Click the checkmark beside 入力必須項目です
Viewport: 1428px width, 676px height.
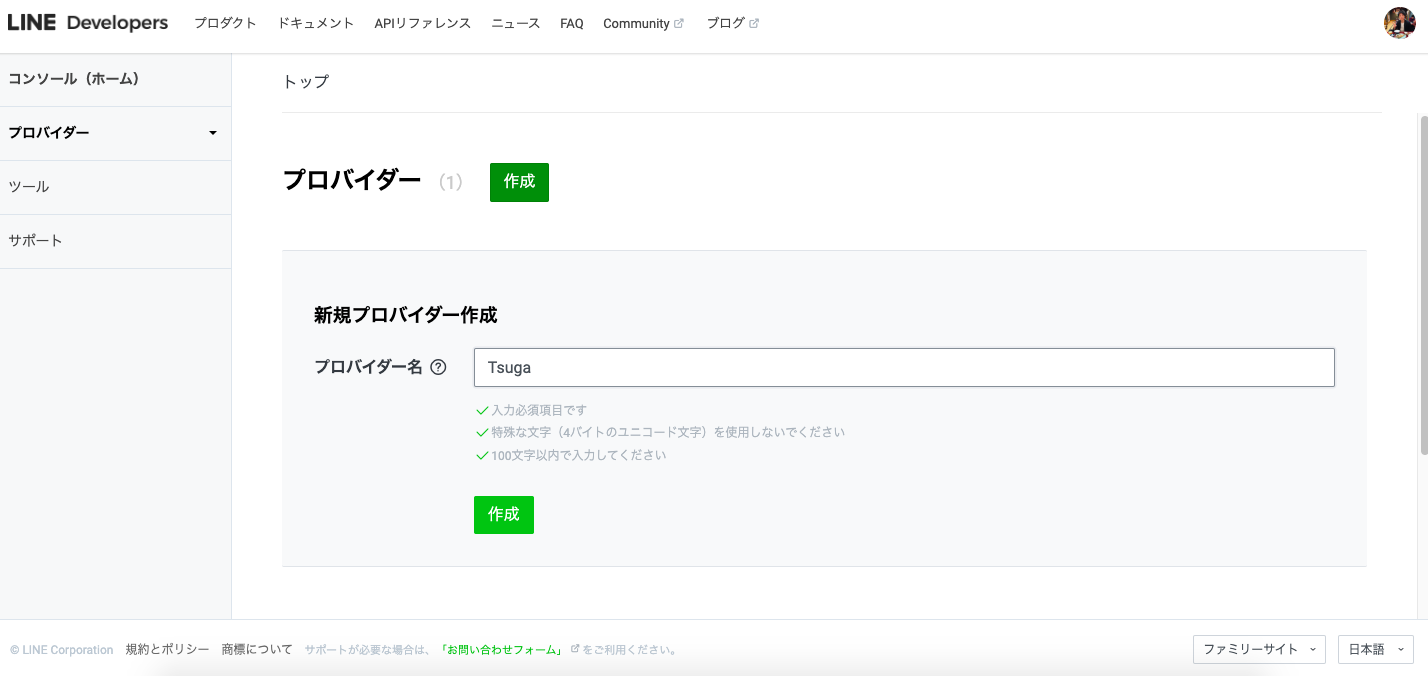coord(481,410)
